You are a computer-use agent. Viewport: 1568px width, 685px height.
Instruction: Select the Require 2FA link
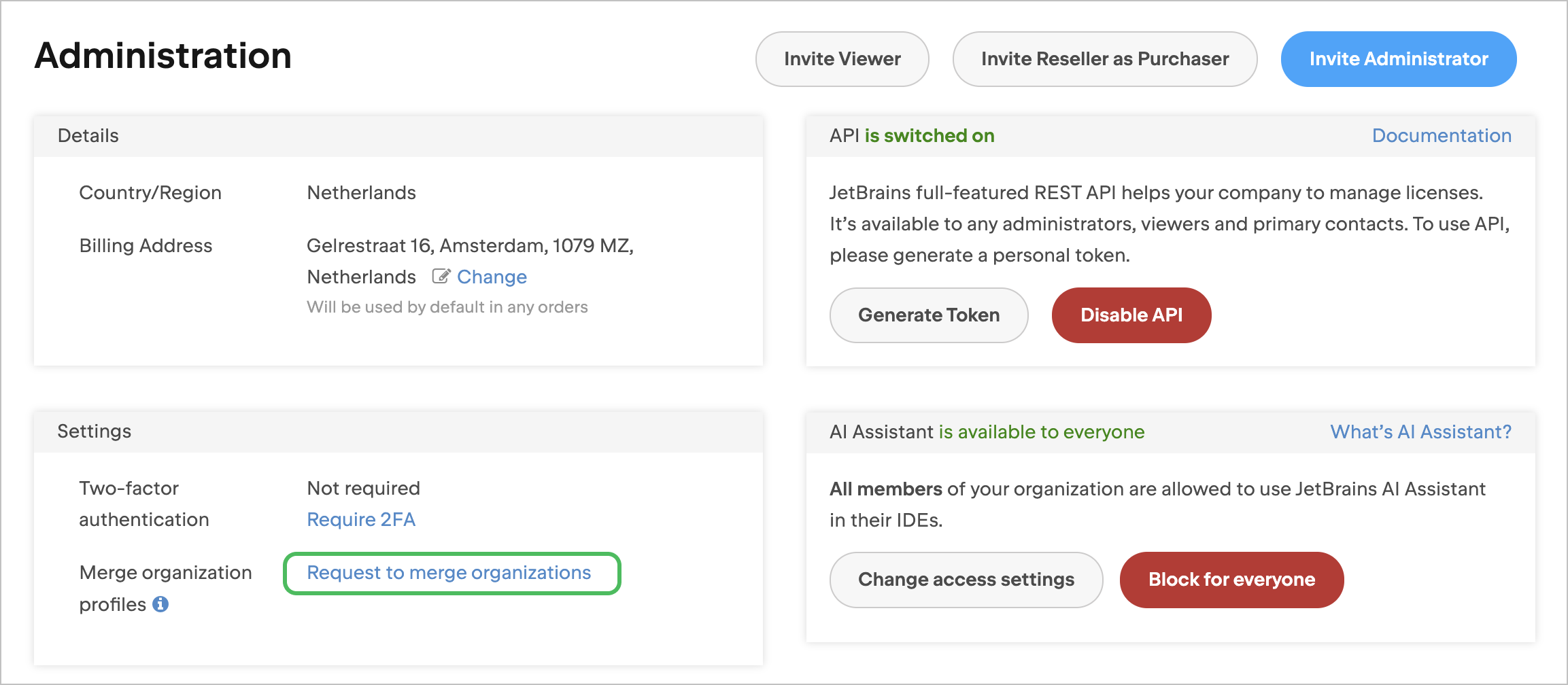pyautogui.click(x=361, y=519)
